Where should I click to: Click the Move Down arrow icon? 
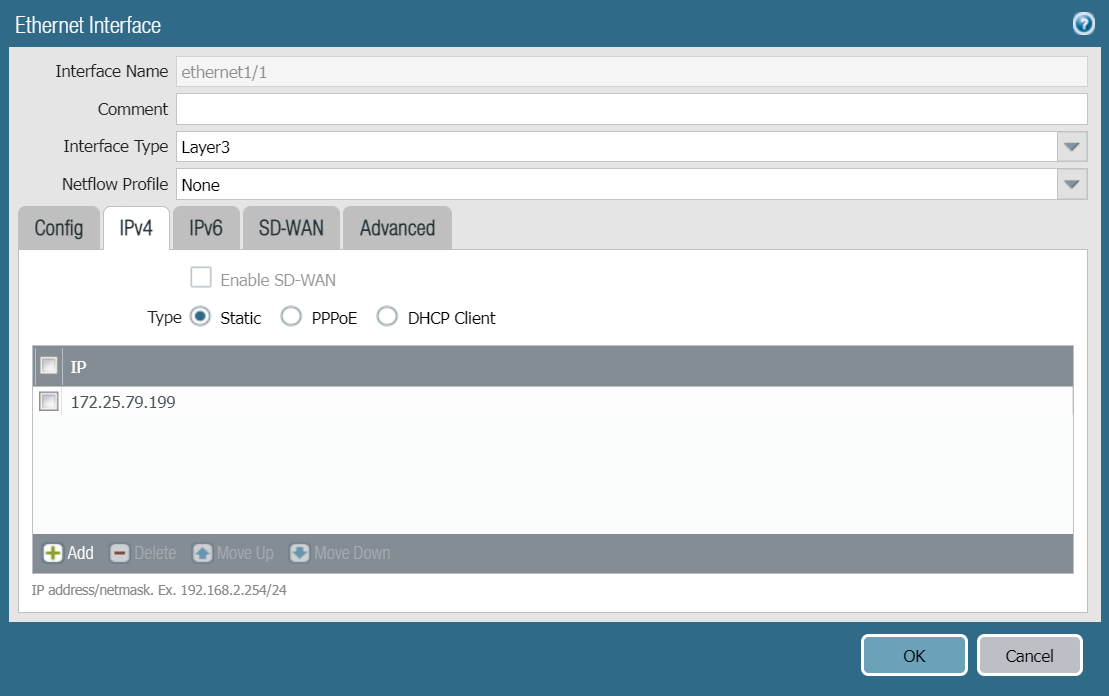point(300,553)
